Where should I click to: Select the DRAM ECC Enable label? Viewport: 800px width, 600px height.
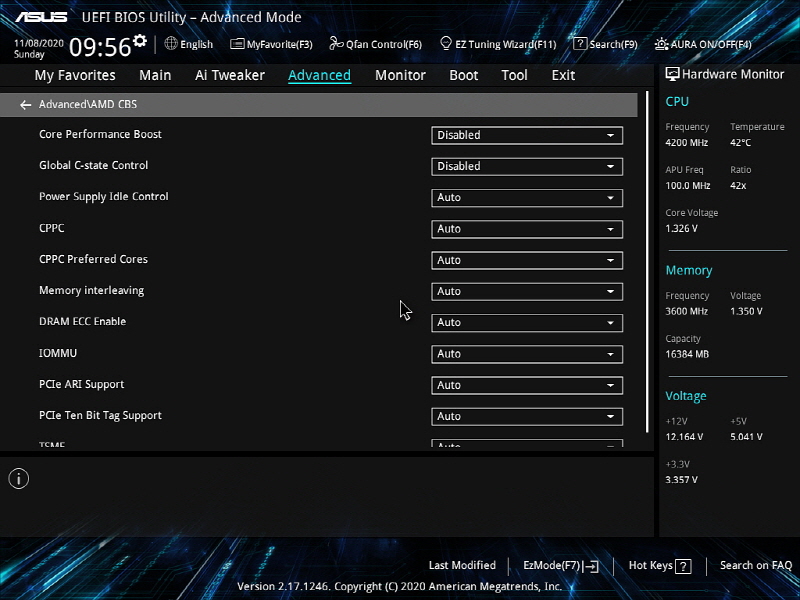(82, 321)
